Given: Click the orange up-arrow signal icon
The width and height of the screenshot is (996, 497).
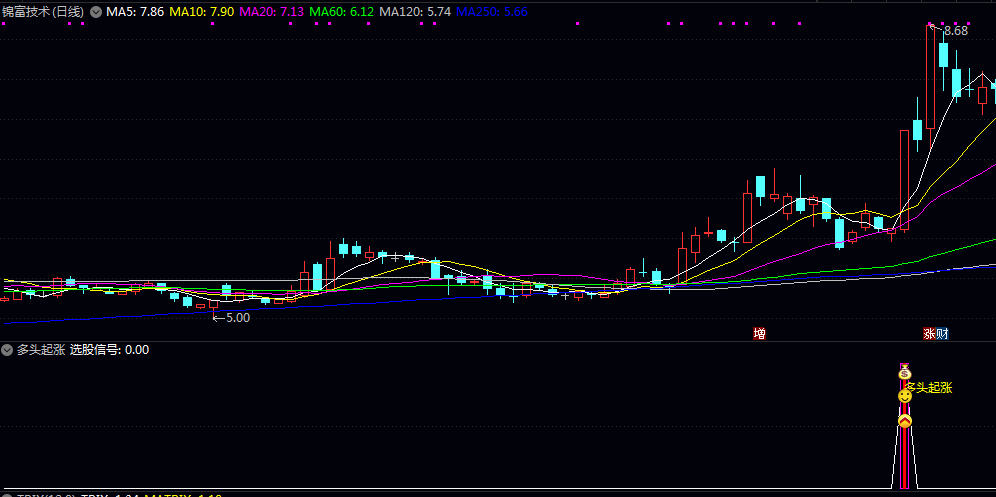Looking at the screenshot, I should coord(905,421).
